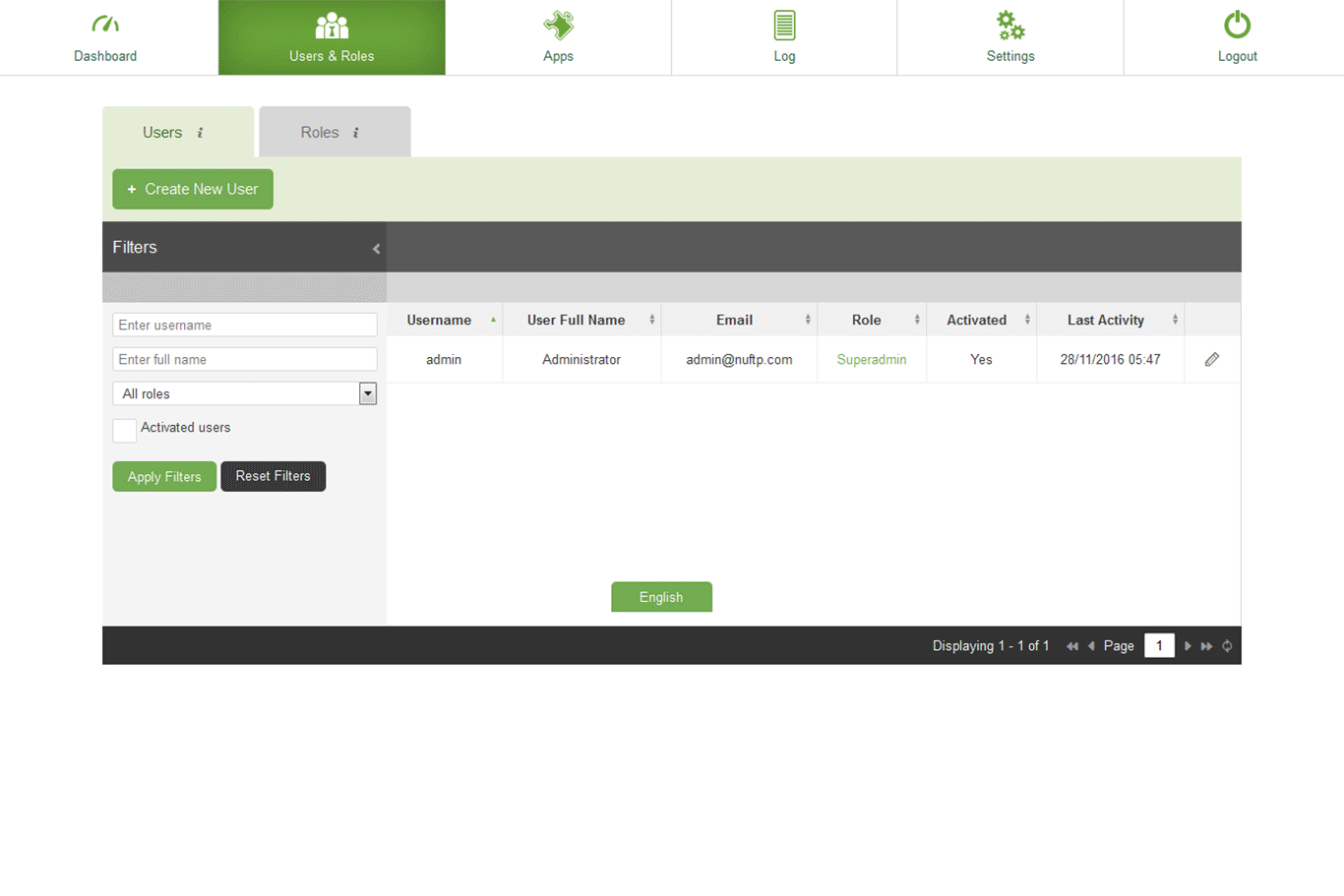Click the Apps puzzle icon

tap(558, 25)
